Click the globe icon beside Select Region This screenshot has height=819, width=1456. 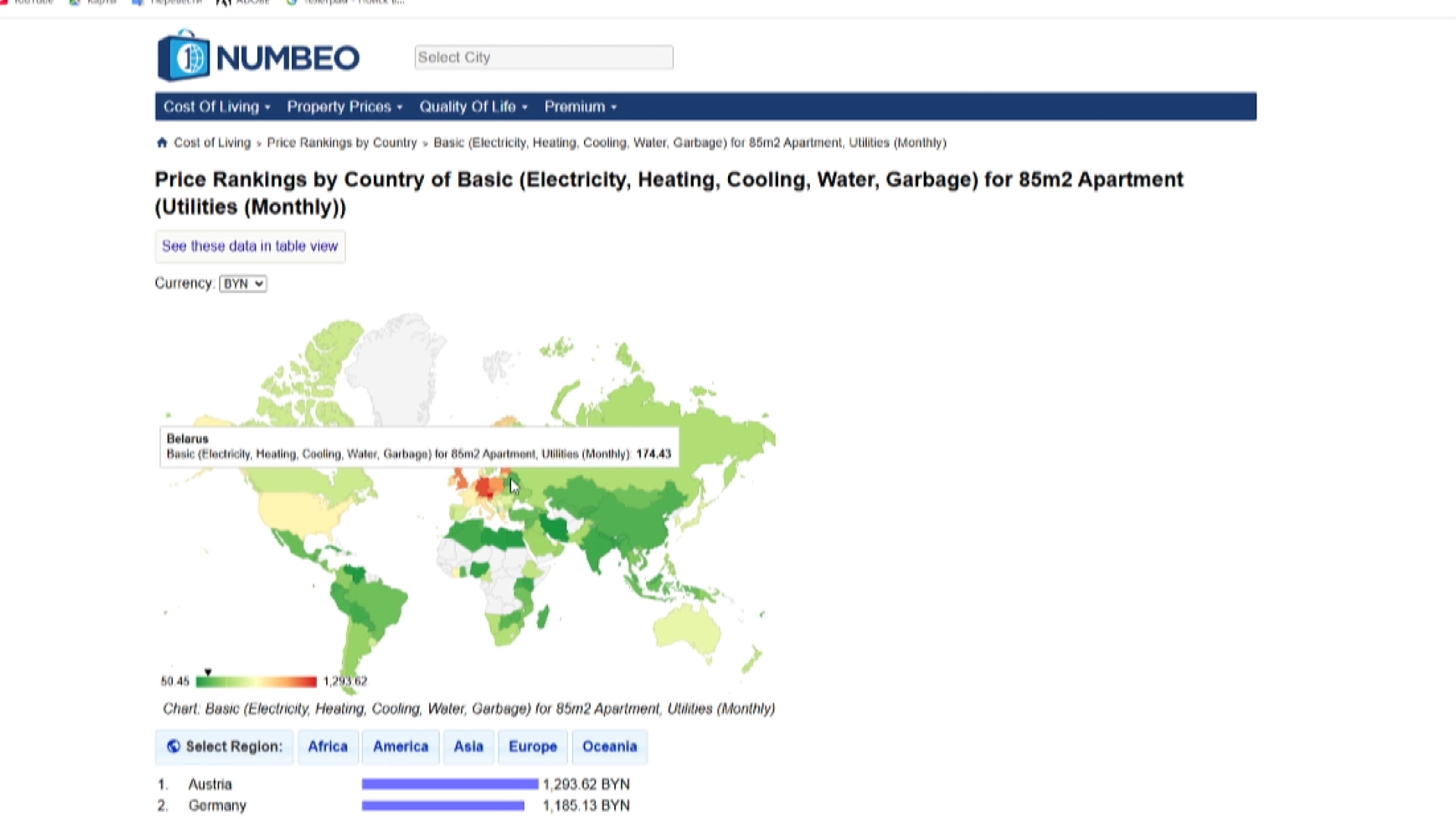click(174, 747)
